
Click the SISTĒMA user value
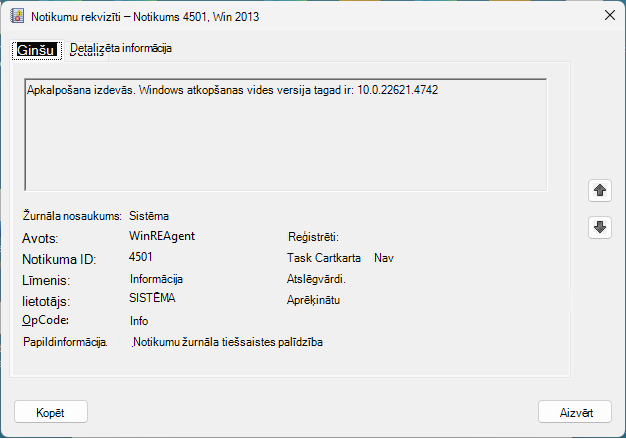point(152,298)
